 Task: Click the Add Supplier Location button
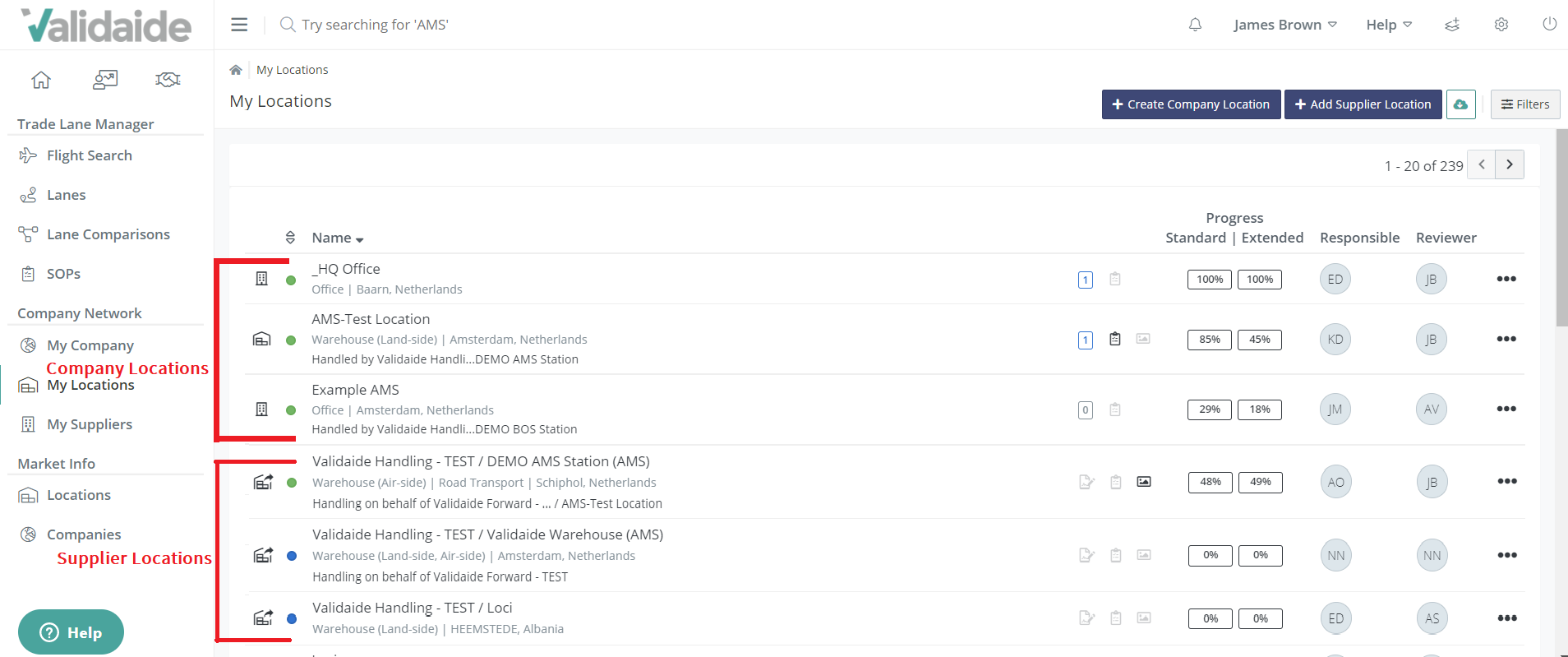point(1363,104)
